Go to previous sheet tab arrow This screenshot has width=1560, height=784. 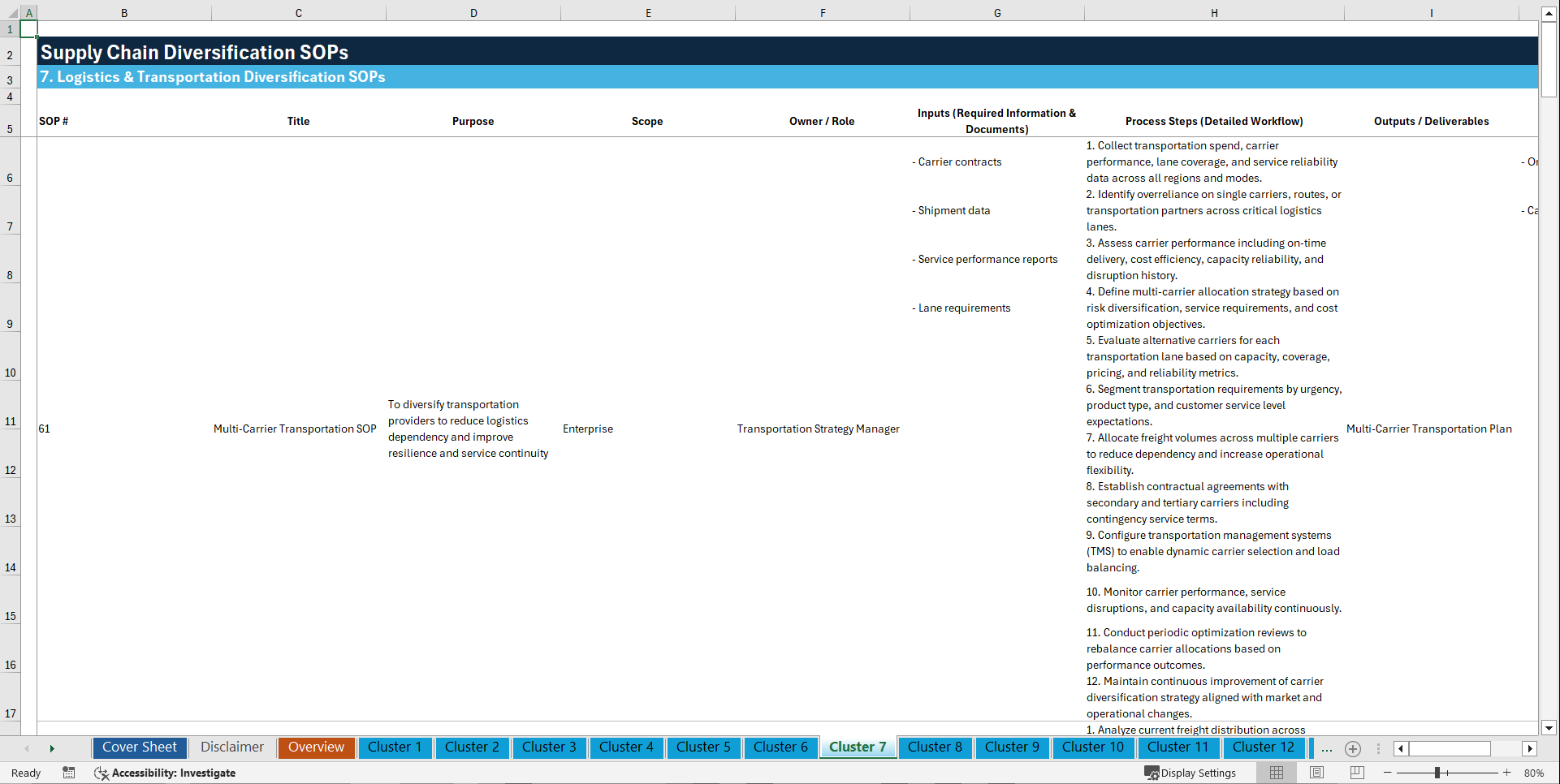tap(27, 748)
